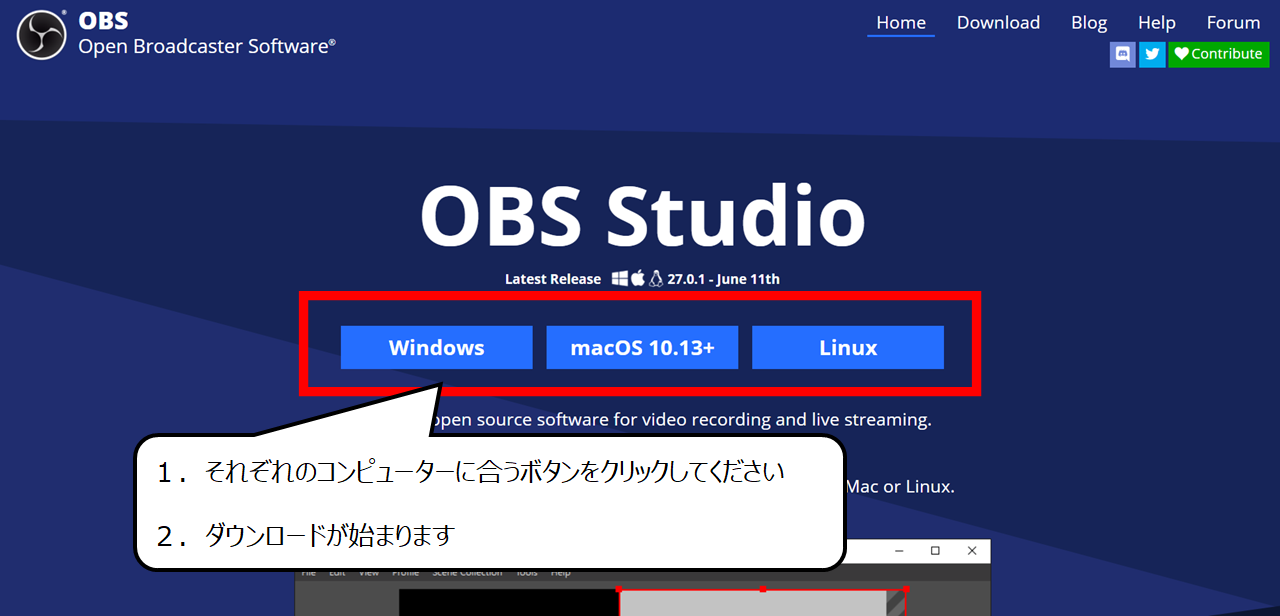Viewport: 1280px width, 616px height.
Task: Click the large OBS Studio heading
Action: click(642, 216)
